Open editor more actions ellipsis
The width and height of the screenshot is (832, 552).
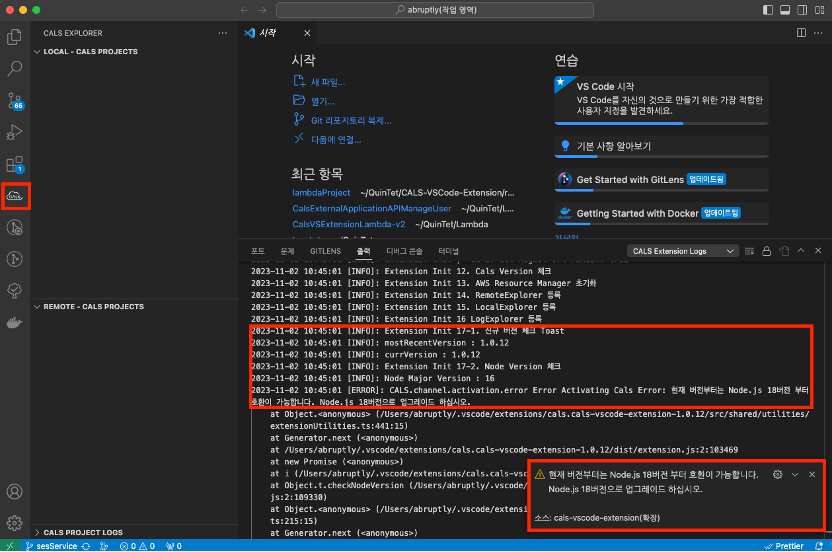(818, 33)
